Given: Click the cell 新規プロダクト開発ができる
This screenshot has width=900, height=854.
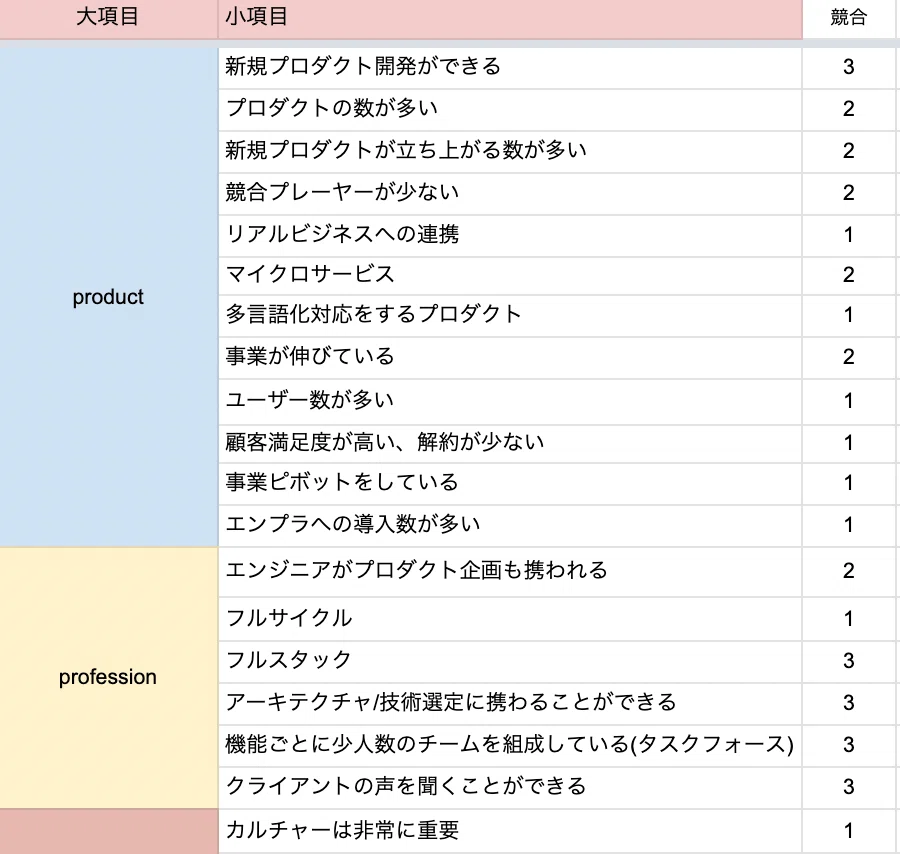Looking at the screenshot, I should (510, 68).
